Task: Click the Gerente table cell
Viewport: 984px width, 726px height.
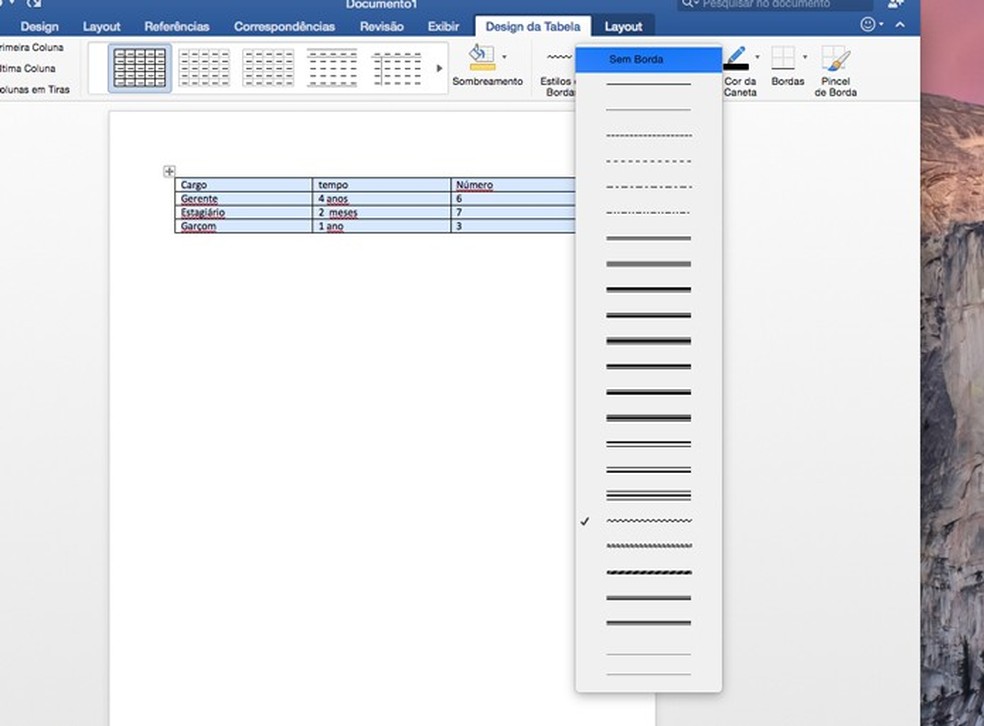Action: coord(243,198)
